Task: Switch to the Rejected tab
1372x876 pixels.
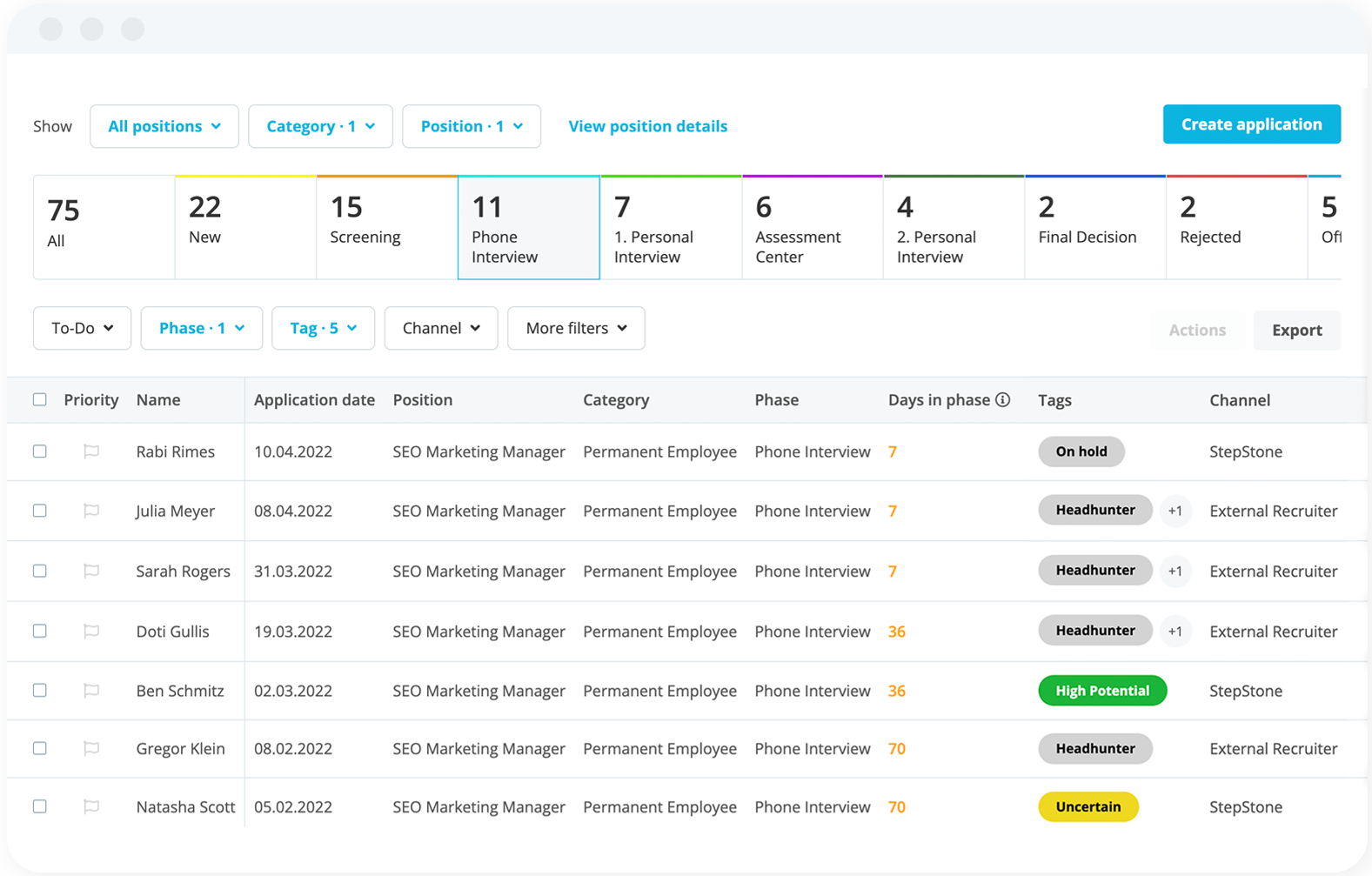Action: [x=1237, y=227]
